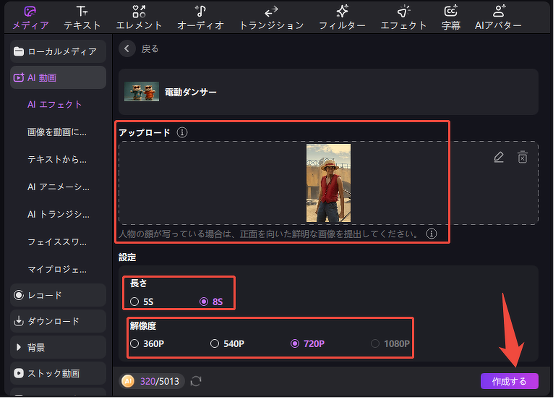Open the テキスト tab

pyautogui.click(x=82, y=18)
